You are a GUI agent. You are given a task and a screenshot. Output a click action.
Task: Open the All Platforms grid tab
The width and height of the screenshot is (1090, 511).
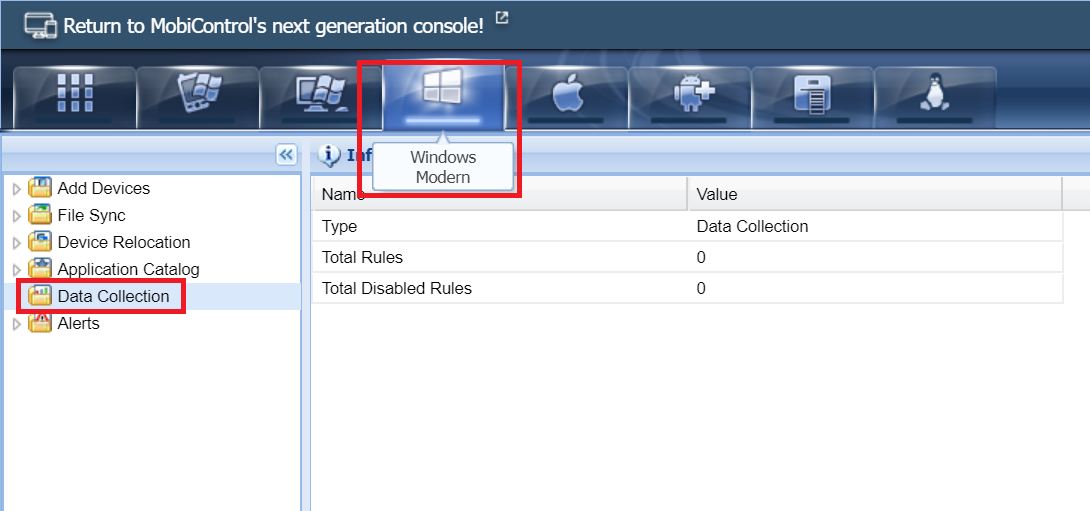tap(75, 96)
